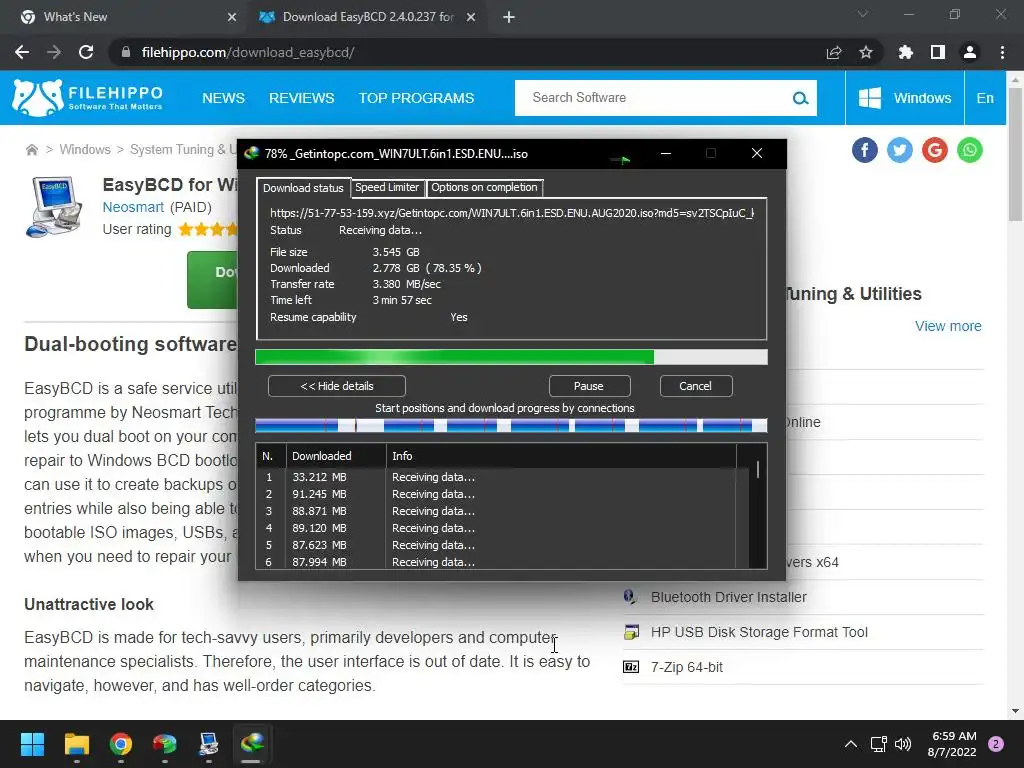Select the Download status tab
The image size is (1024, 768).
click(x=303, y=188)
